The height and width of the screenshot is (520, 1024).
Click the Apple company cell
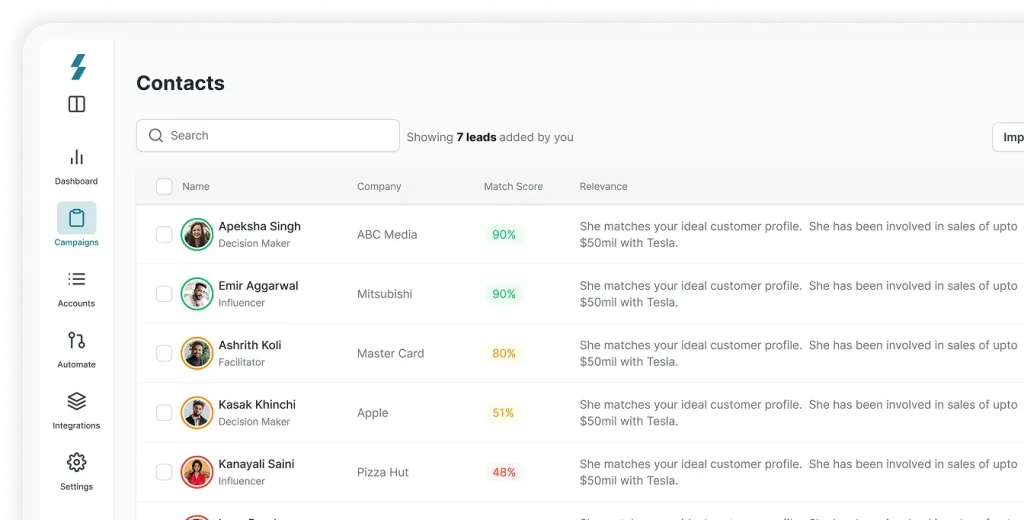pos(372,413)
